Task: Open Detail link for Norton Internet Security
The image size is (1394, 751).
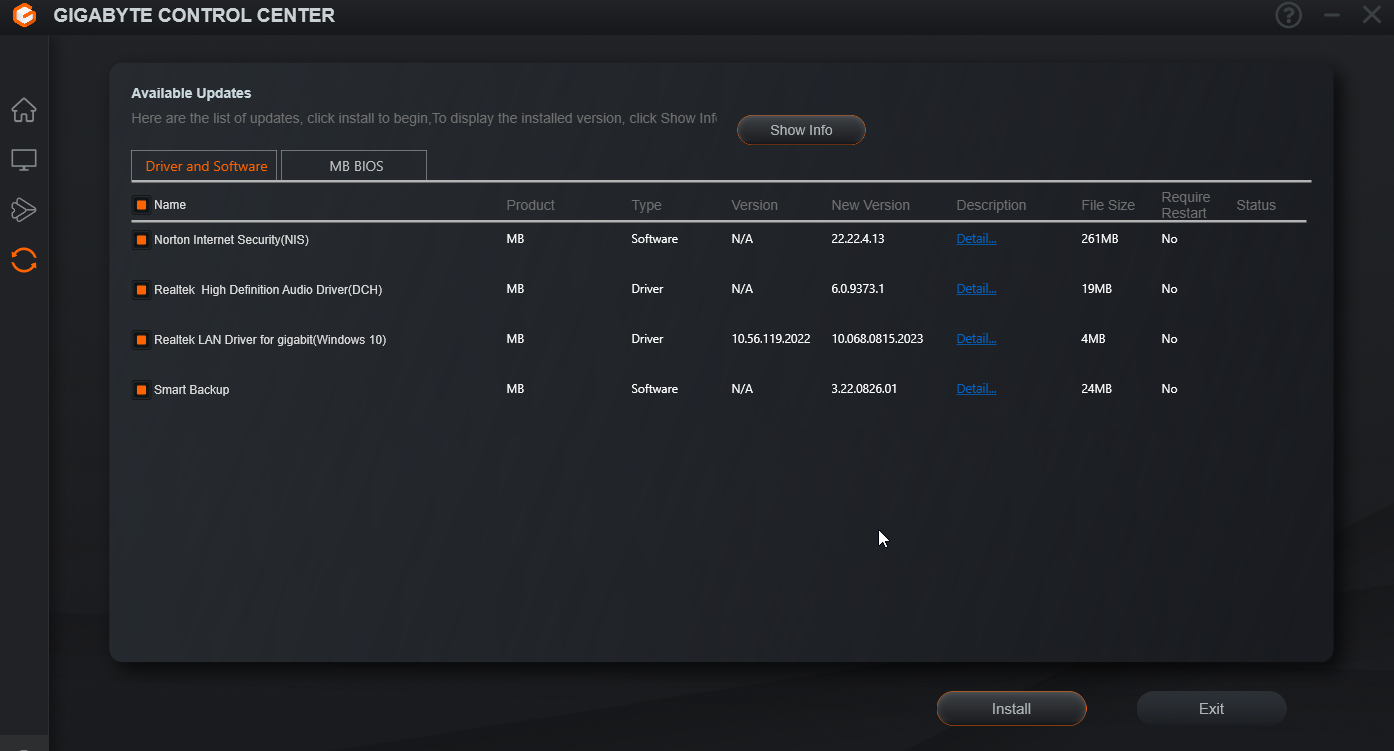Action: pos(976,239)
